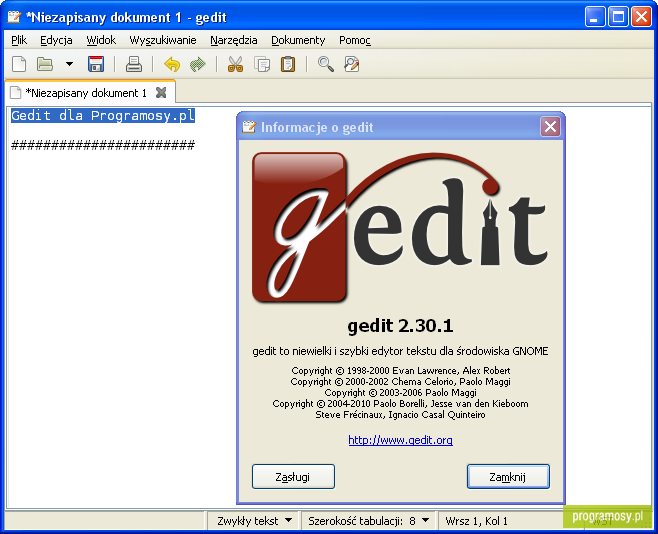The image size is (658, 534).
Task: Open Find and Replace toolbar icon
Action: [x=352, y=64]
